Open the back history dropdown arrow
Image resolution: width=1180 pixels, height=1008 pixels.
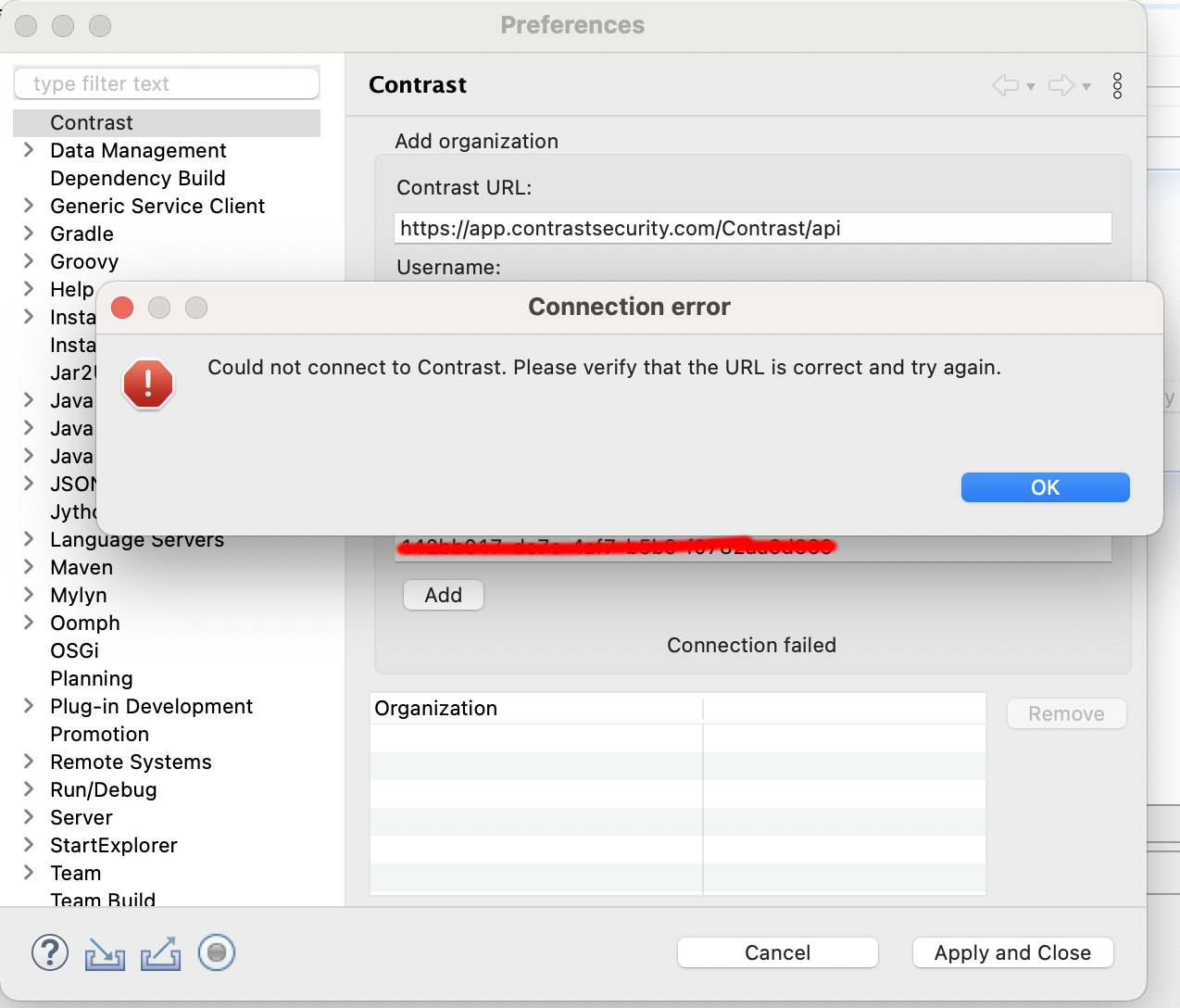1030,87
